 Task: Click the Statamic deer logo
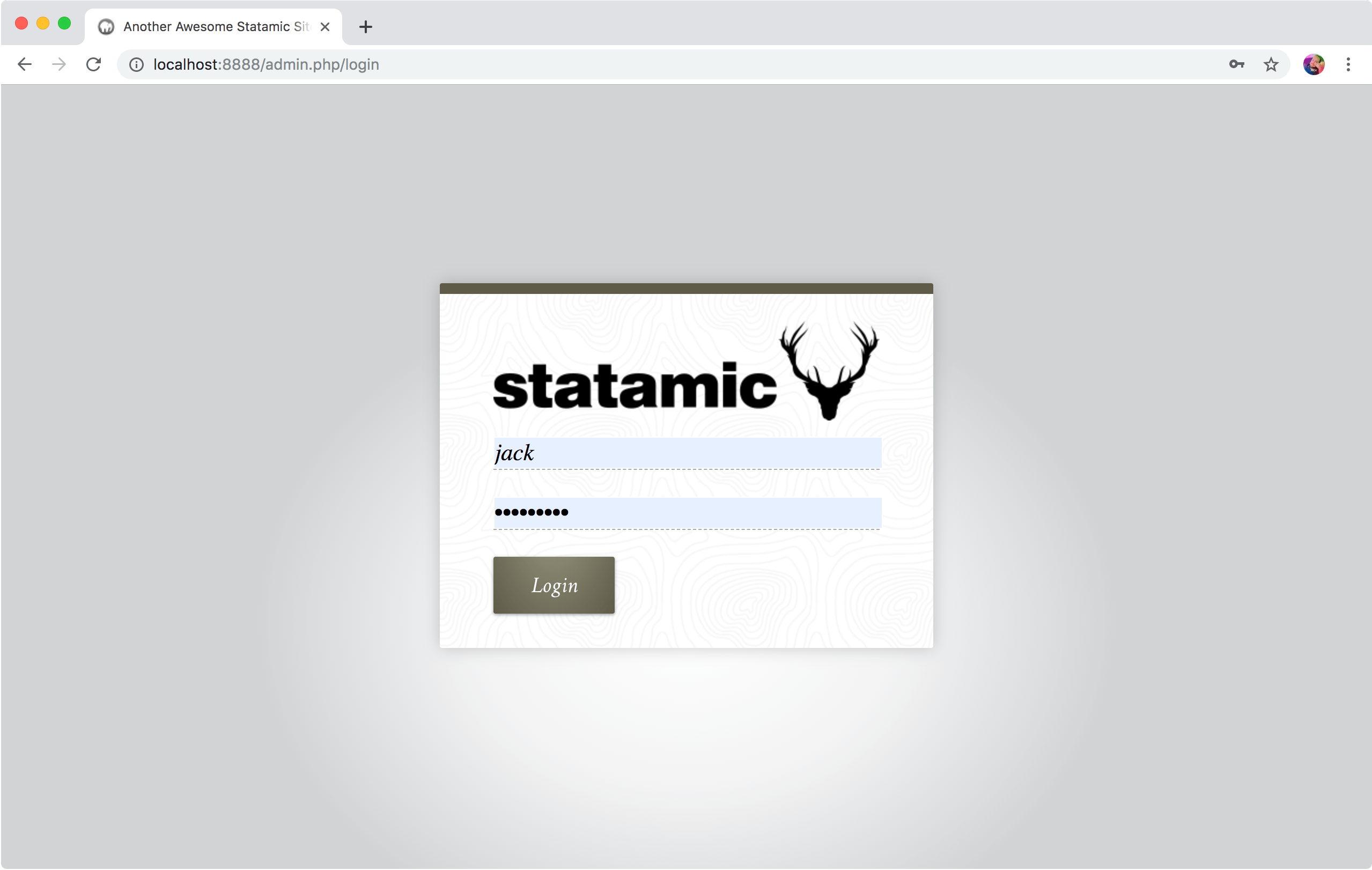[829, 371]
